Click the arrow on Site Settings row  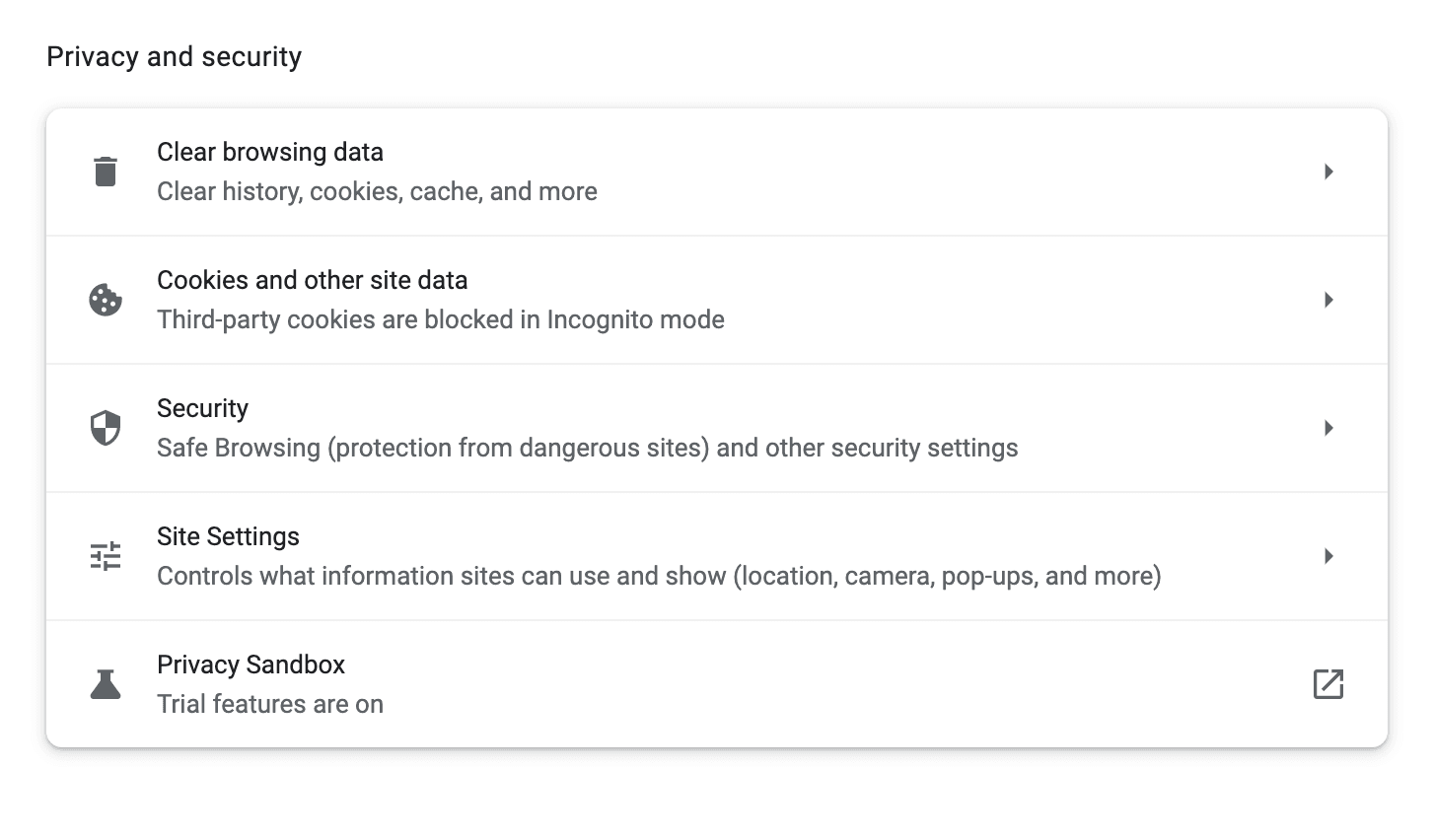[1328, 556]
